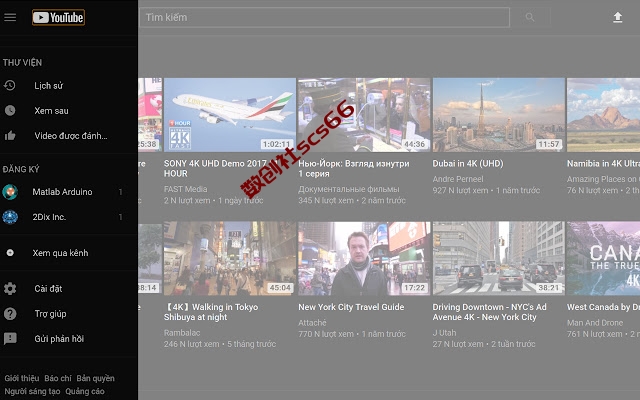Open the Man And Drone channel link

coord(595,322)
